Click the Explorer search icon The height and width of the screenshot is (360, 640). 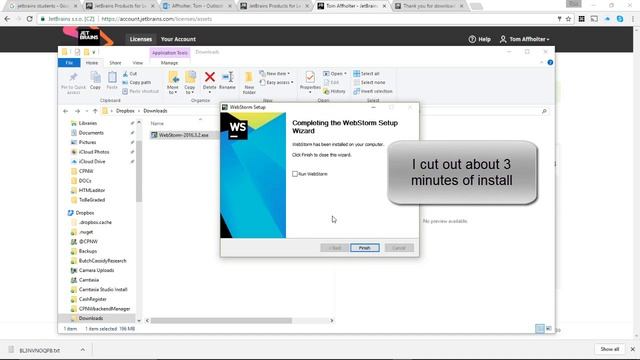(x=544, y=111)
